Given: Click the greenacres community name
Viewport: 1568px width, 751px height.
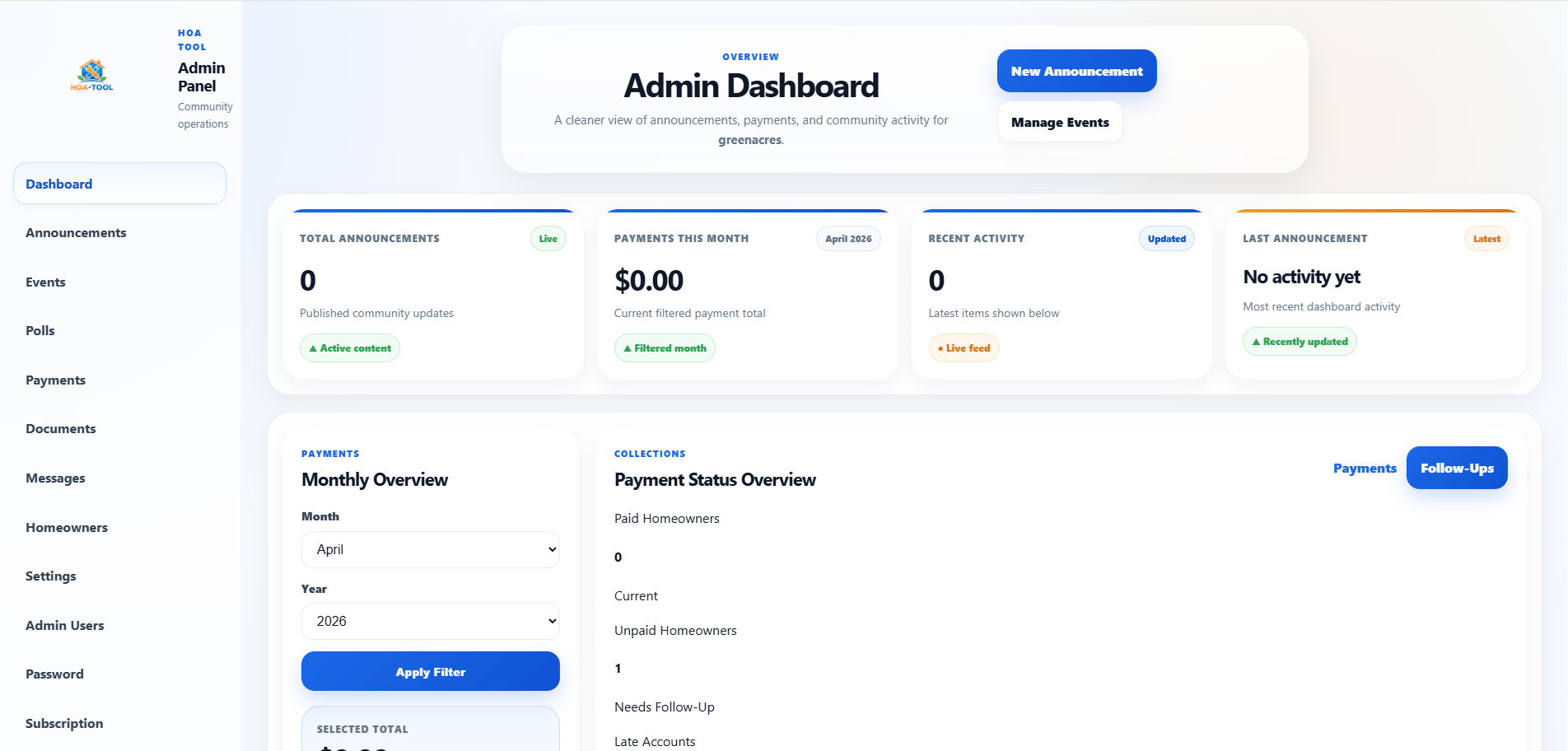Looking at the screenshot, I should point(750,140).
